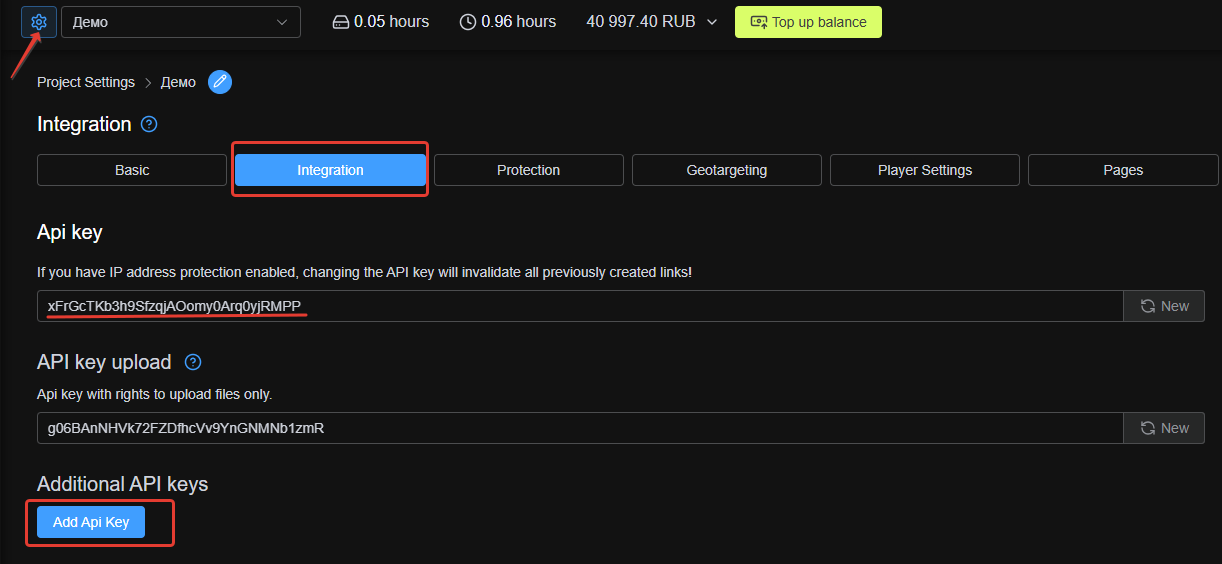
Task: Click the IP address protection warning text
Action: tap(364, 272)
